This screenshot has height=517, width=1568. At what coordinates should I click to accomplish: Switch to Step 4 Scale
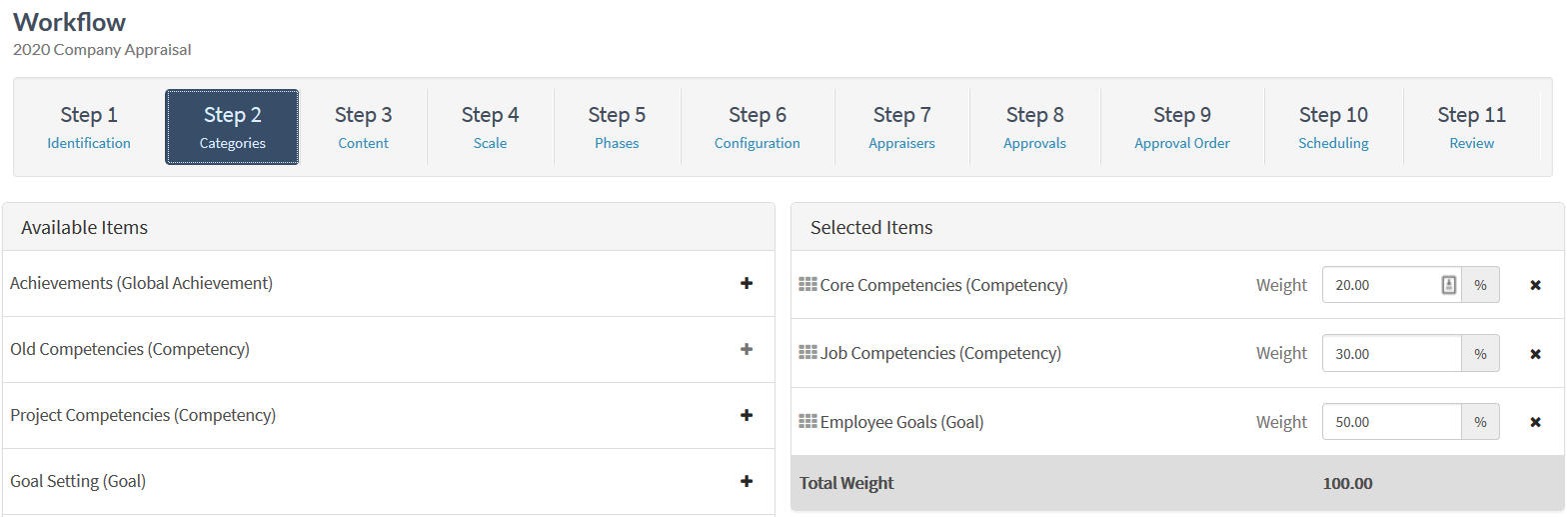[490, 127]
